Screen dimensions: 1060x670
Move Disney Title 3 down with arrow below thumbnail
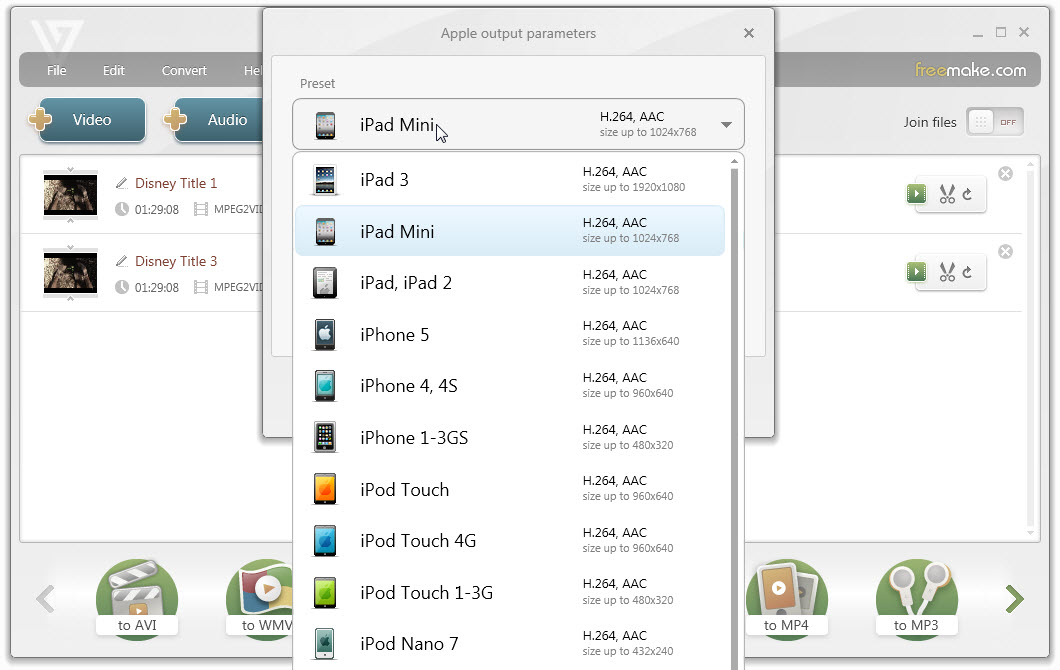pos(70,298)
